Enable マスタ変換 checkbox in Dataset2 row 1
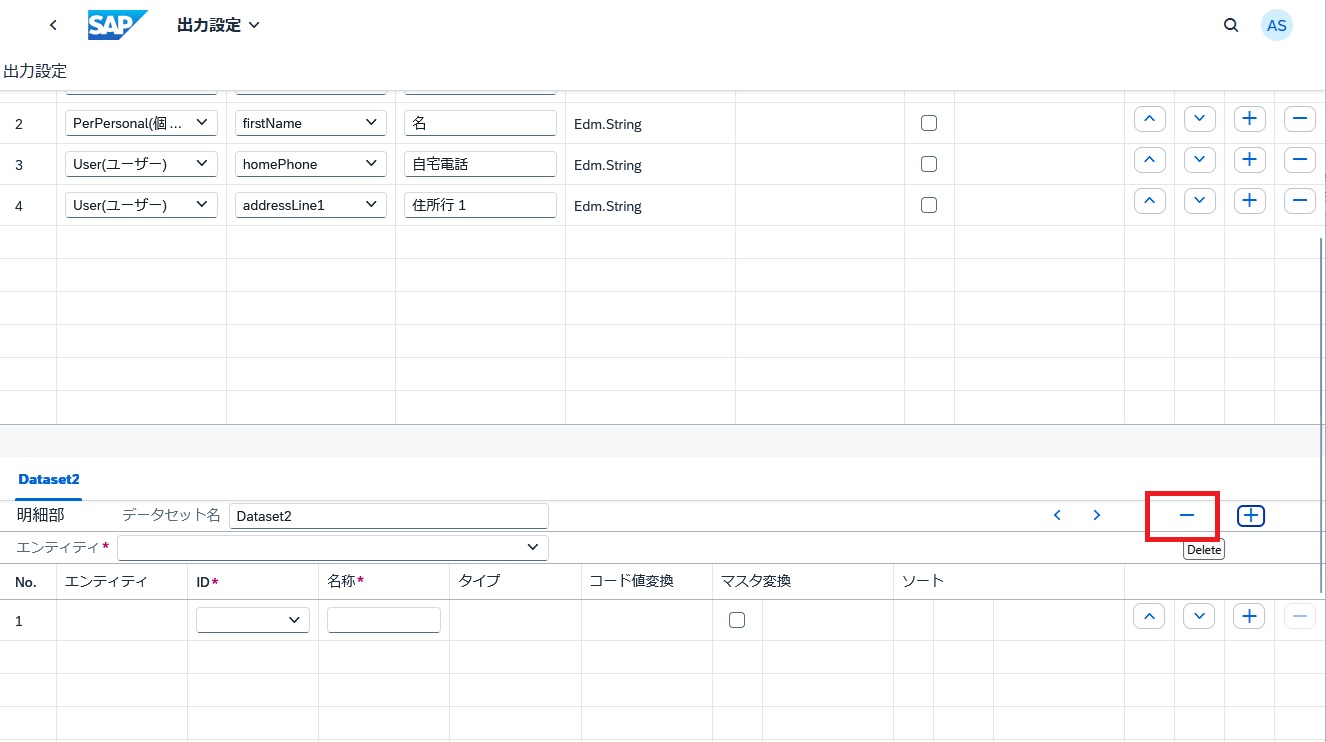The width and height of the screenshot is (1326, 742). [x=737, y=620]
